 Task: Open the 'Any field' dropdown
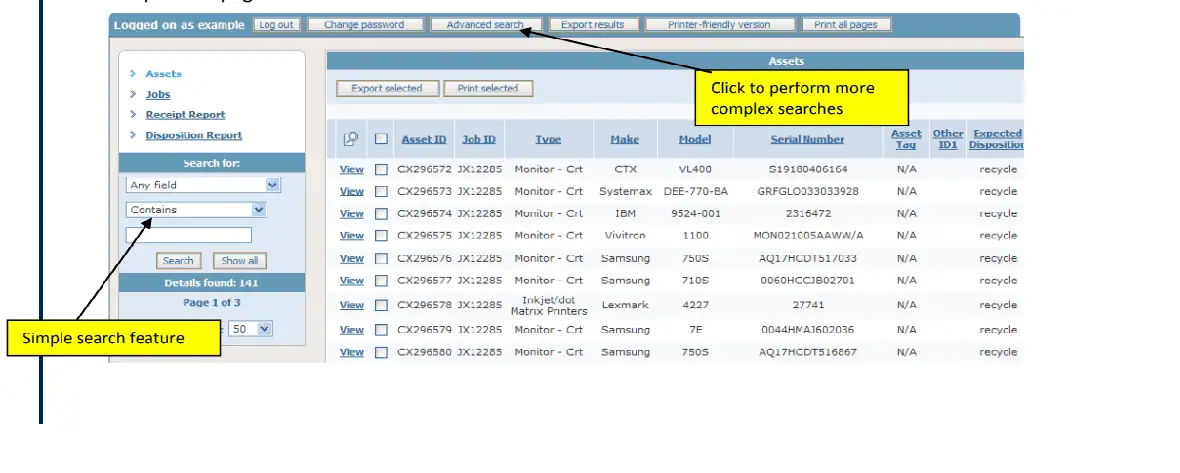coord(204,185)
